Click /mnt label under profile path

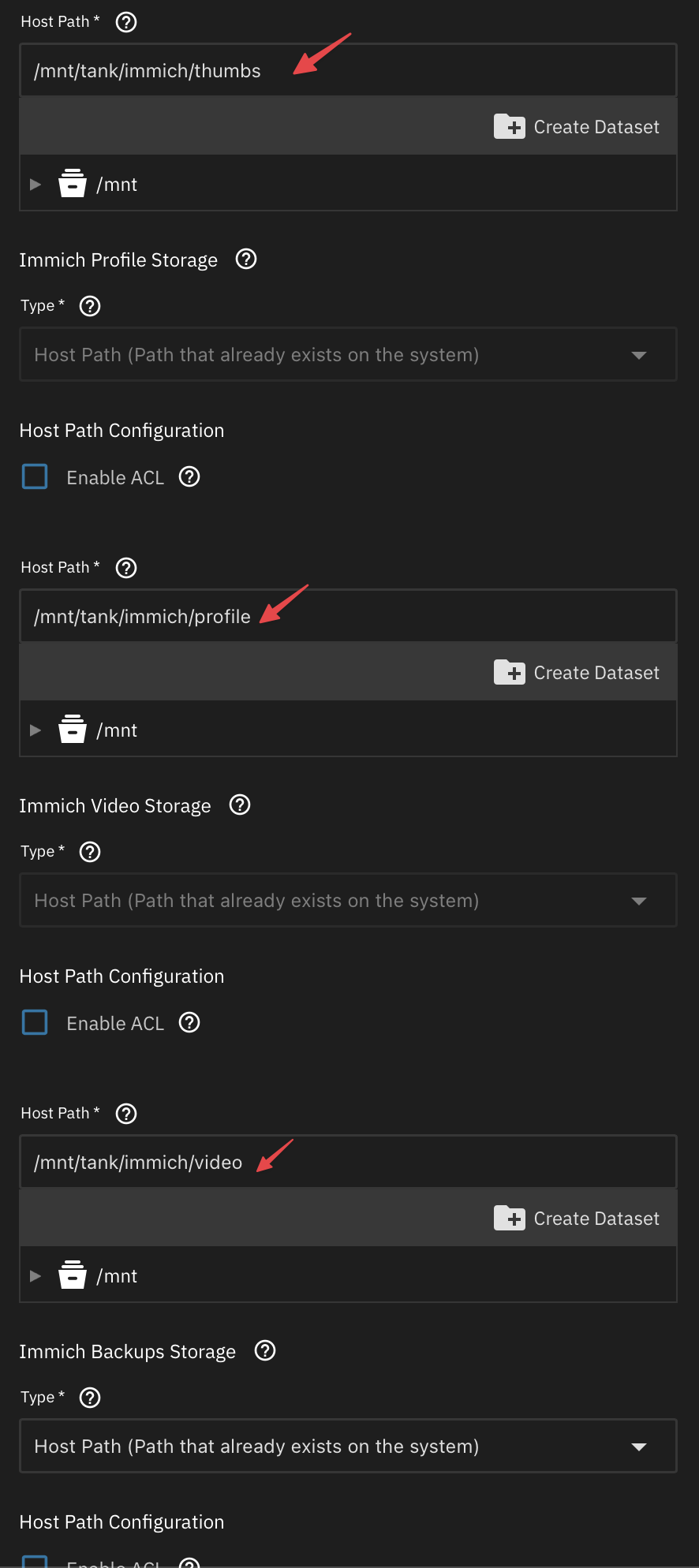coord(117,730)
